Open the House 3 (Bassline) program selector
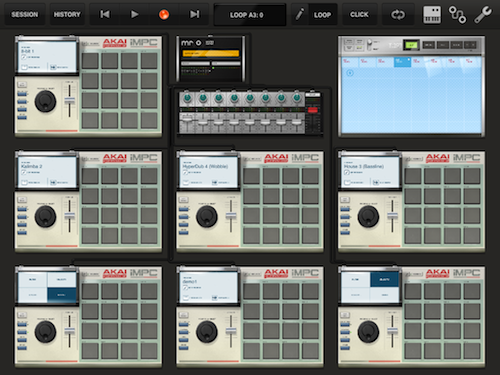Viewport: 500px width, 375px height. pyautogui.click(x=364, y=166)
